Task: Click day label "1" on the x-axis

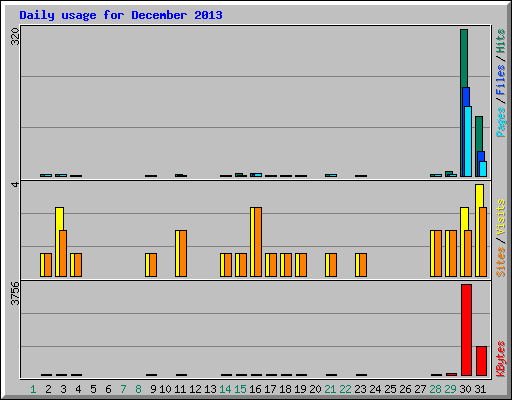Action: coord(33,389)
